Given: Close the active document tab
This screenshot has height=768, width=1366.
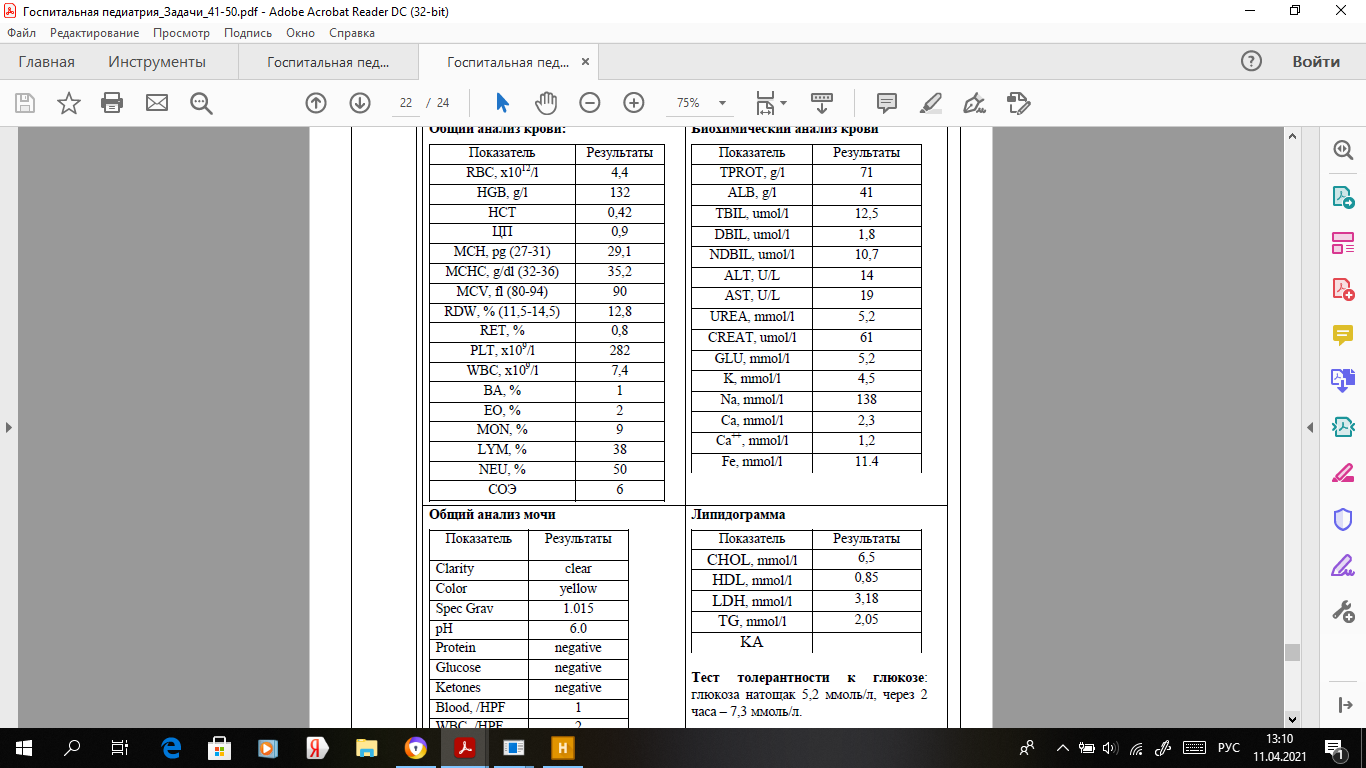Looking at the screenshot, I should 586,62.
